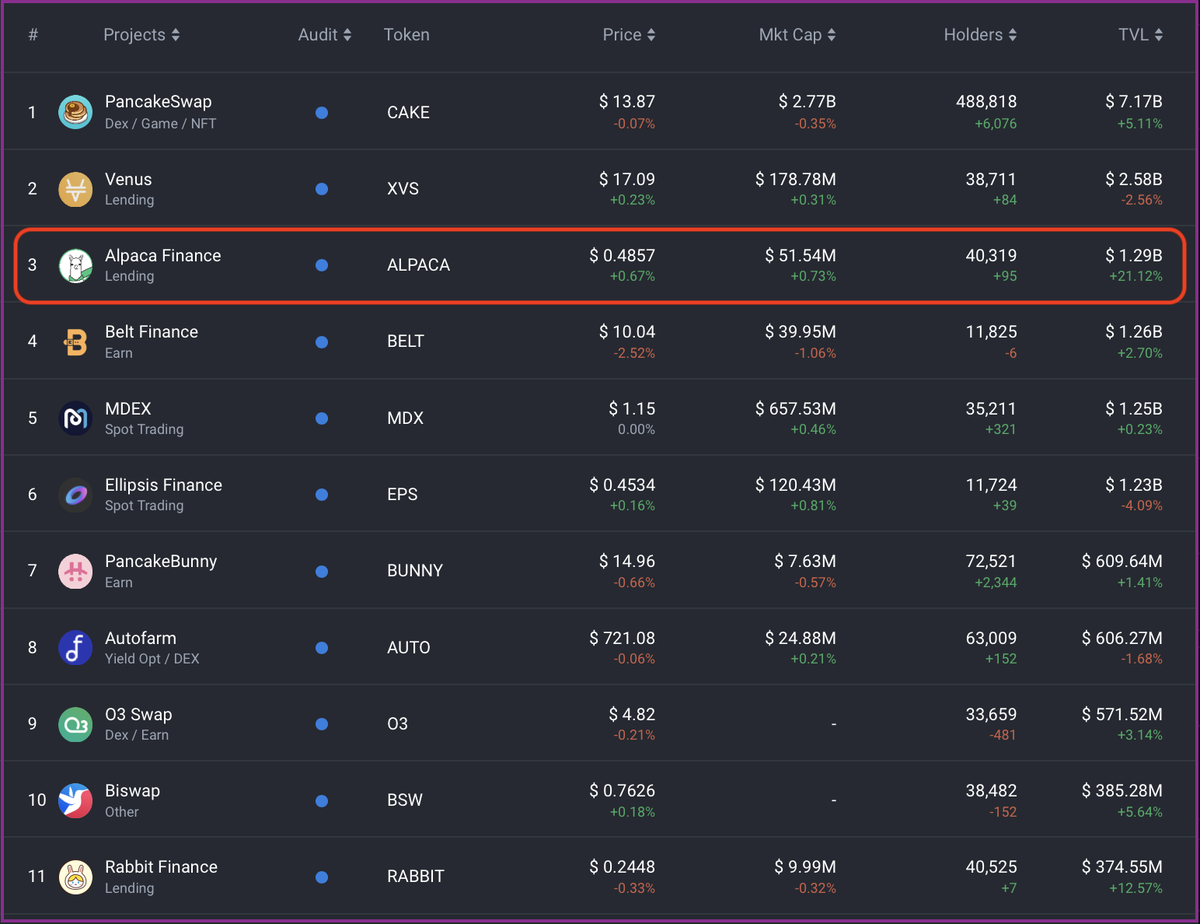
Task: Click the $ 7.17B TVL value
Action: click(x=1134, y=102)
